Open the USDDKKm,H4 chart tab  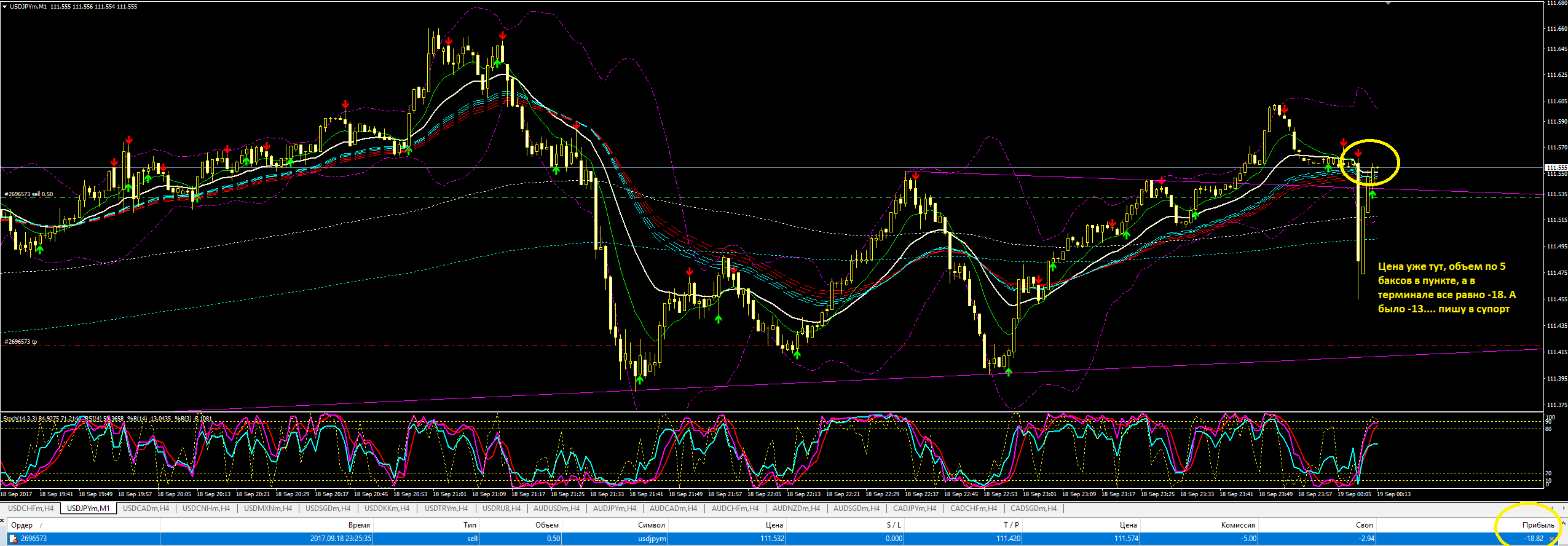click(x=387, y=508)
